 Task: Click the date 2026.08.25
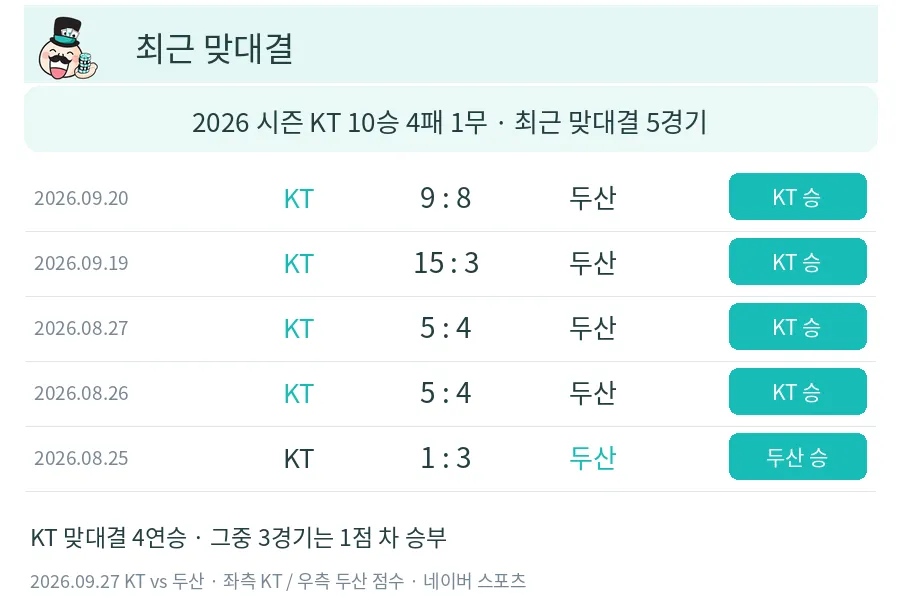point(81,458)
